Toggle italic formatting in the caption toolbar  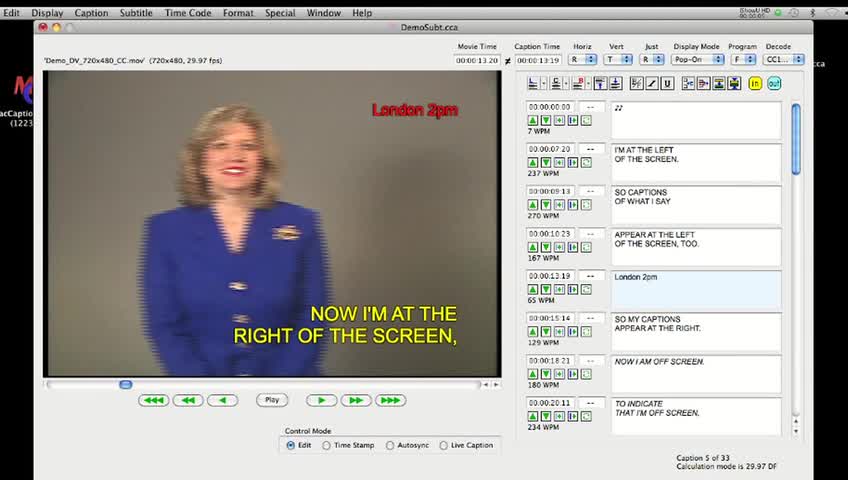652,83
